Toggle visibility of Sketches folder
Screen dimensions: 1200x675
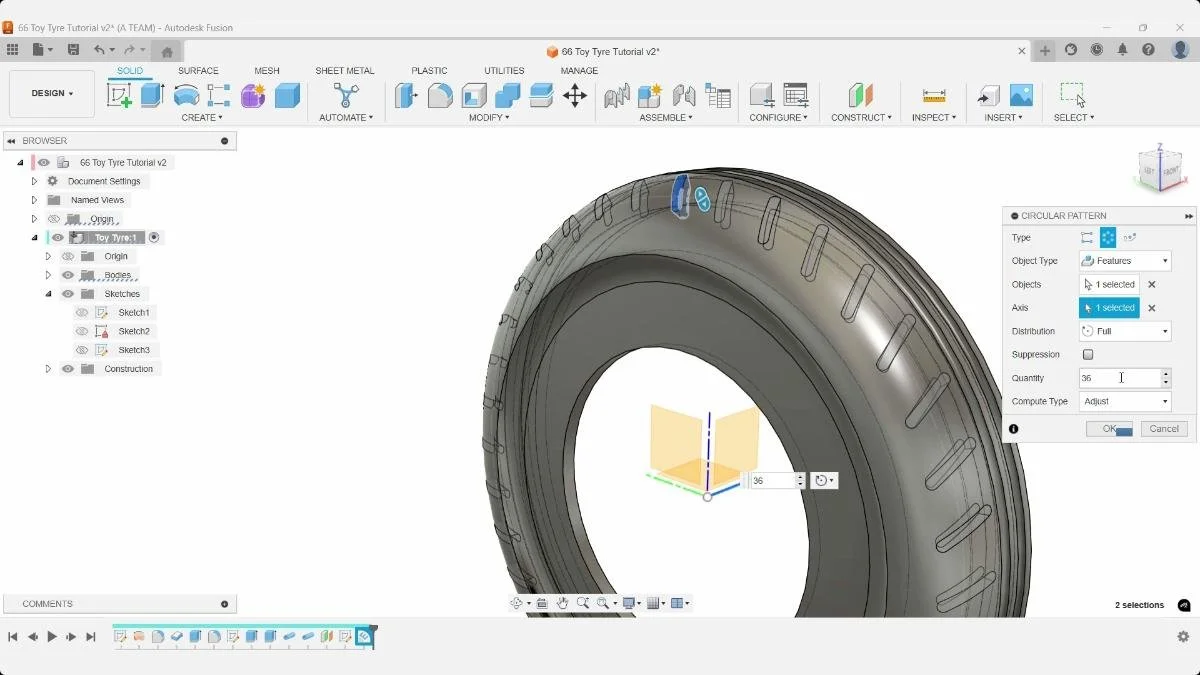68,294
